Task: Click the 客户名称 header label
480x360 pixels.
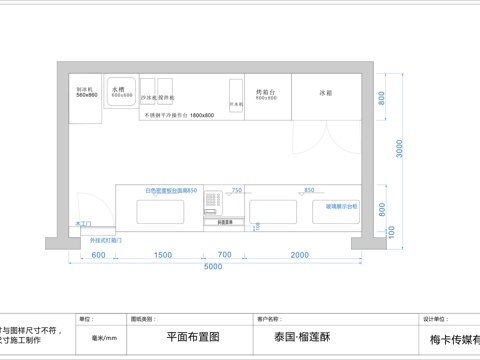Action: click(x=269, y=319)
